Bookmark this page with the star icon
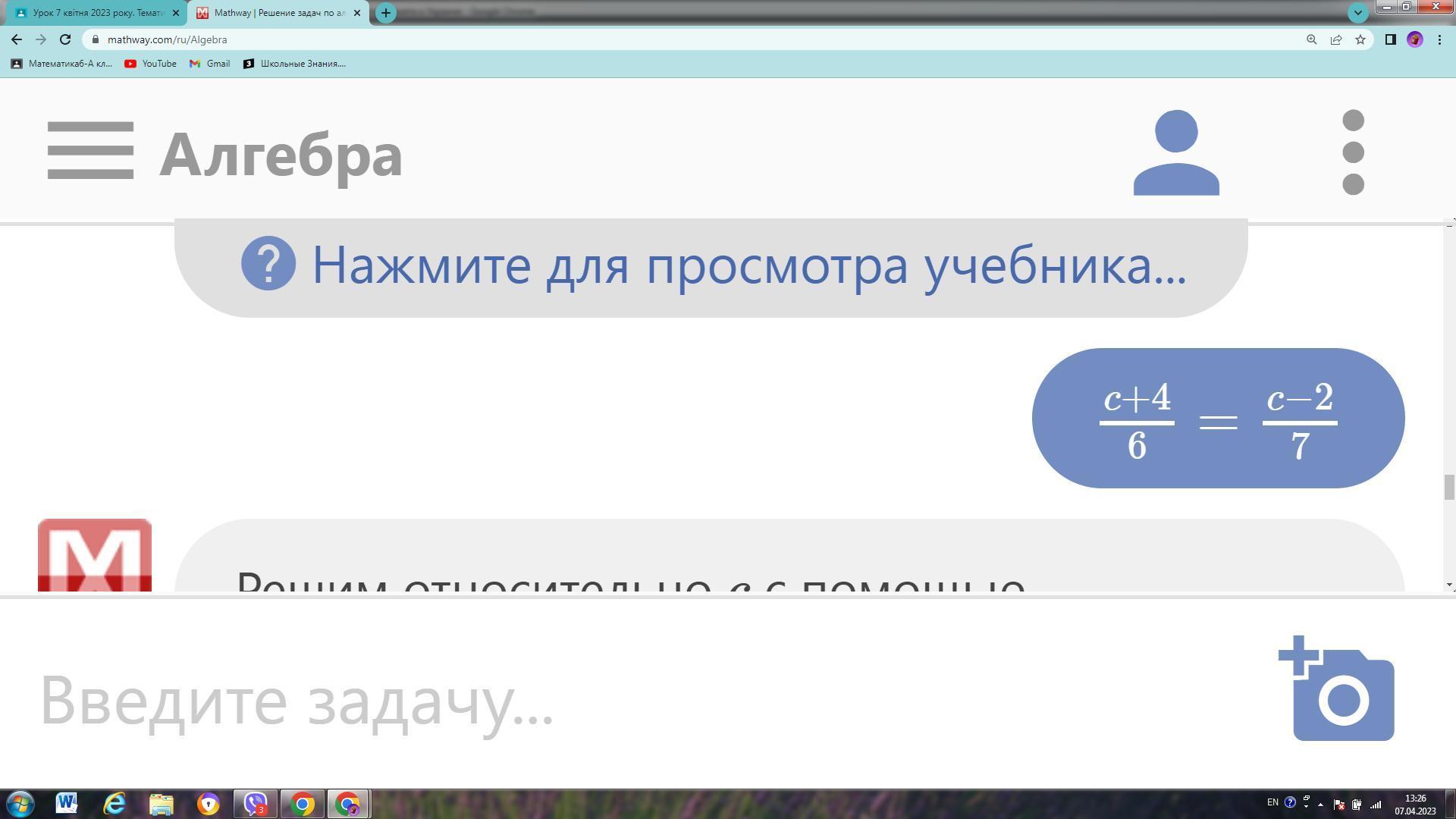 coord(1360,39)
